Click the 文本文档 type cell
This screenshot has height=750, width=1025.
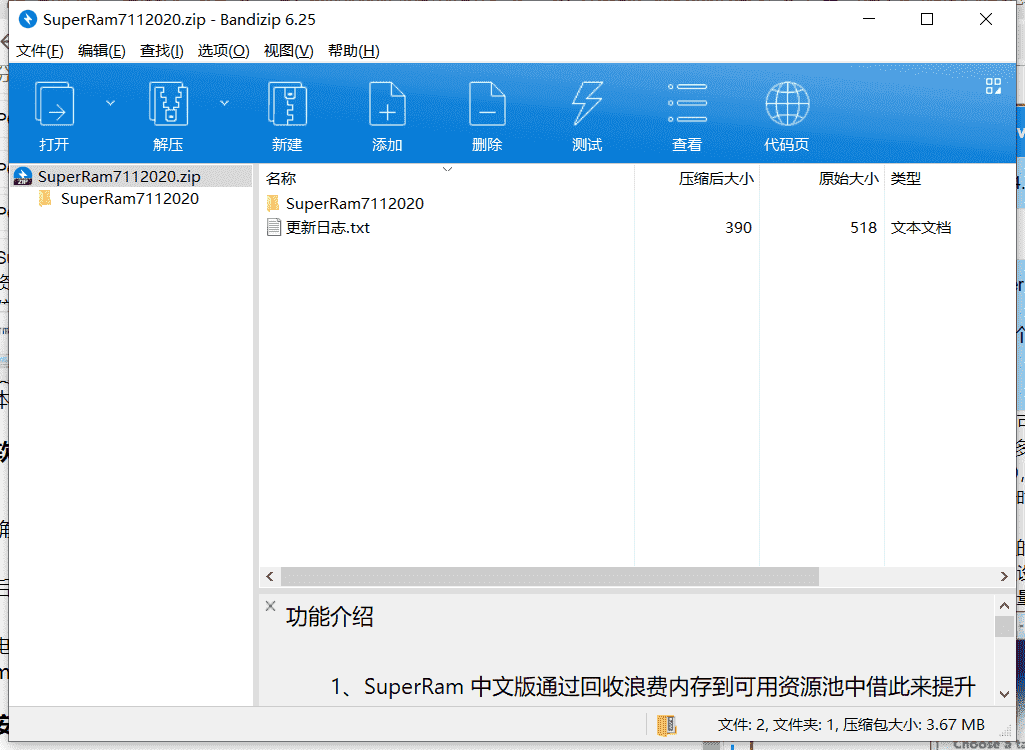(x=920, y=228)
